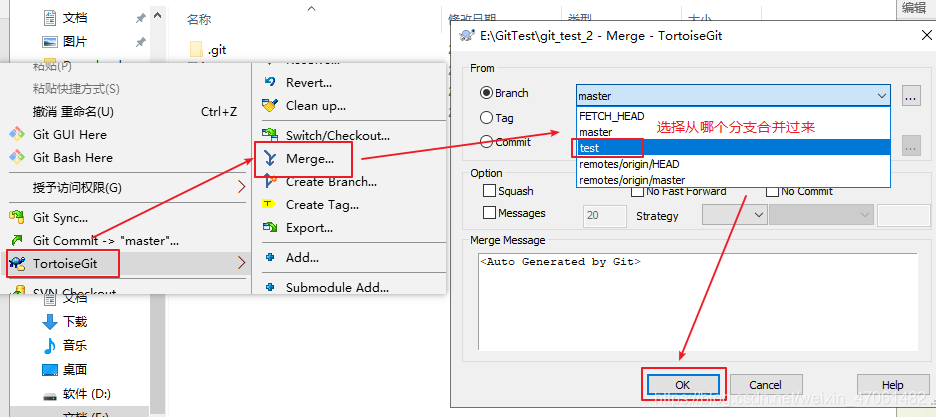Click the Submodule Add plus icon
Screen dimensions: 936x417
click(270, 287)
